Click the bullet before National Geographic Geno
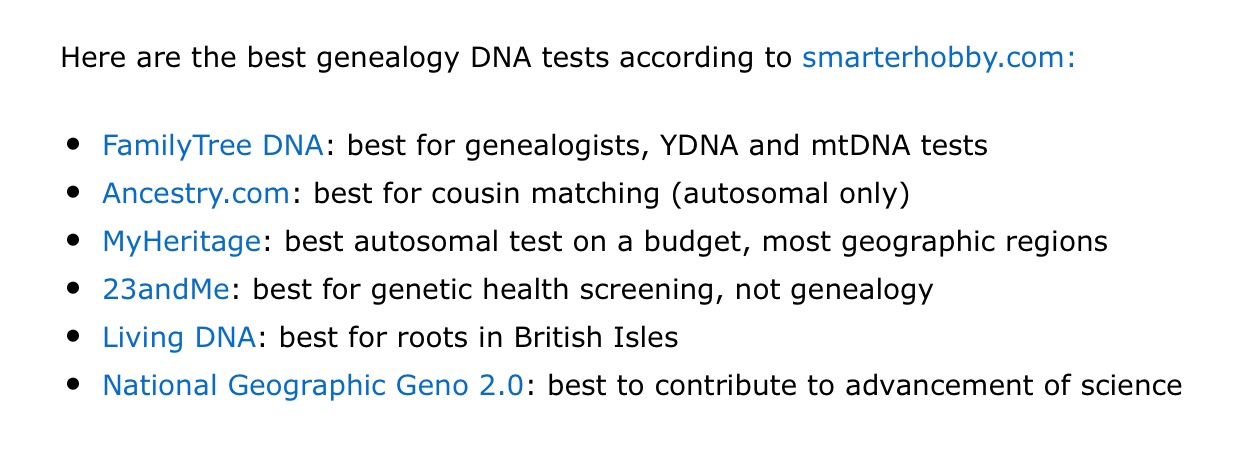1253x451 pixels. [73, 386]
